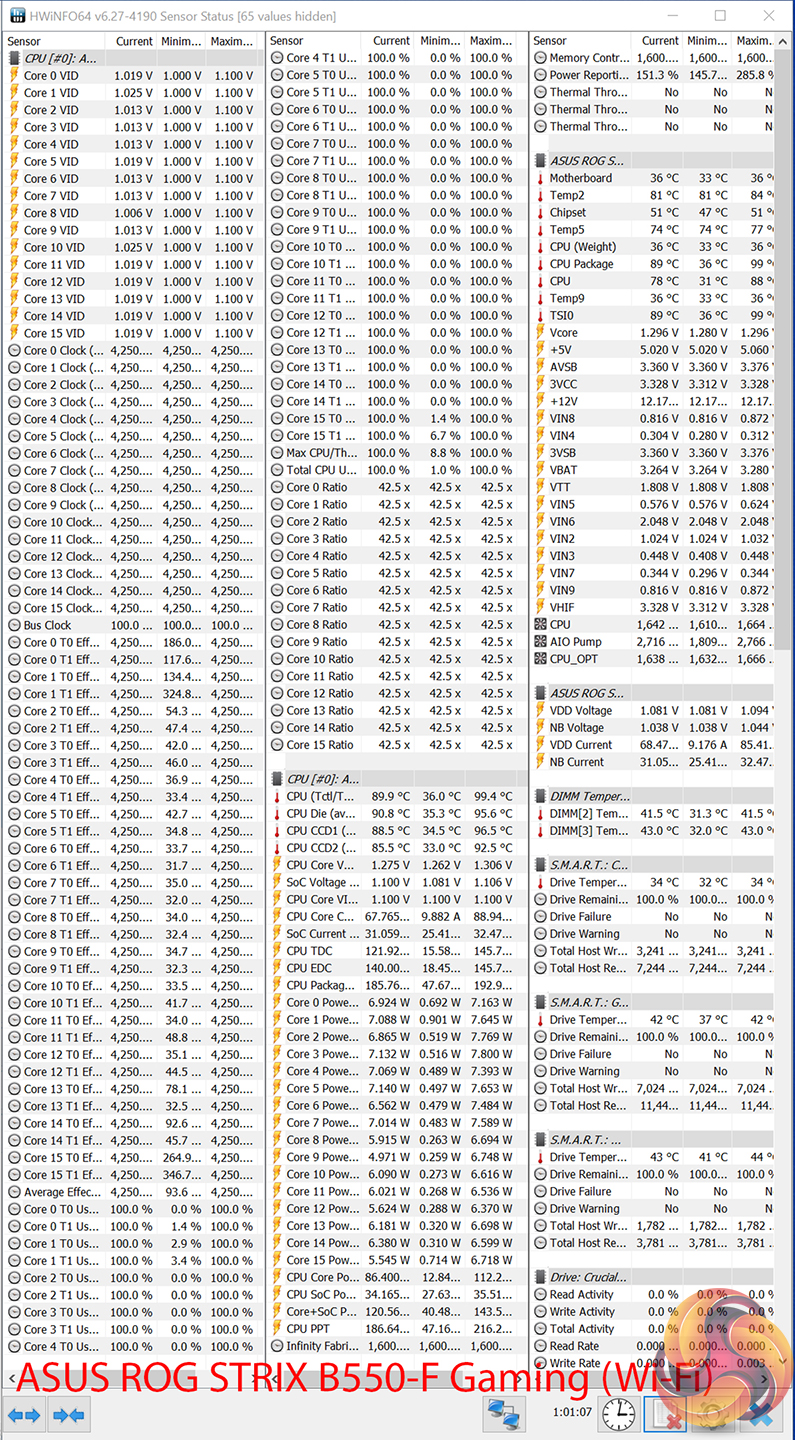This screenshot has height=1440, width=795.
Task: Select the S.M.A.R.T.: G... group header
Action: coord(652,1001)
